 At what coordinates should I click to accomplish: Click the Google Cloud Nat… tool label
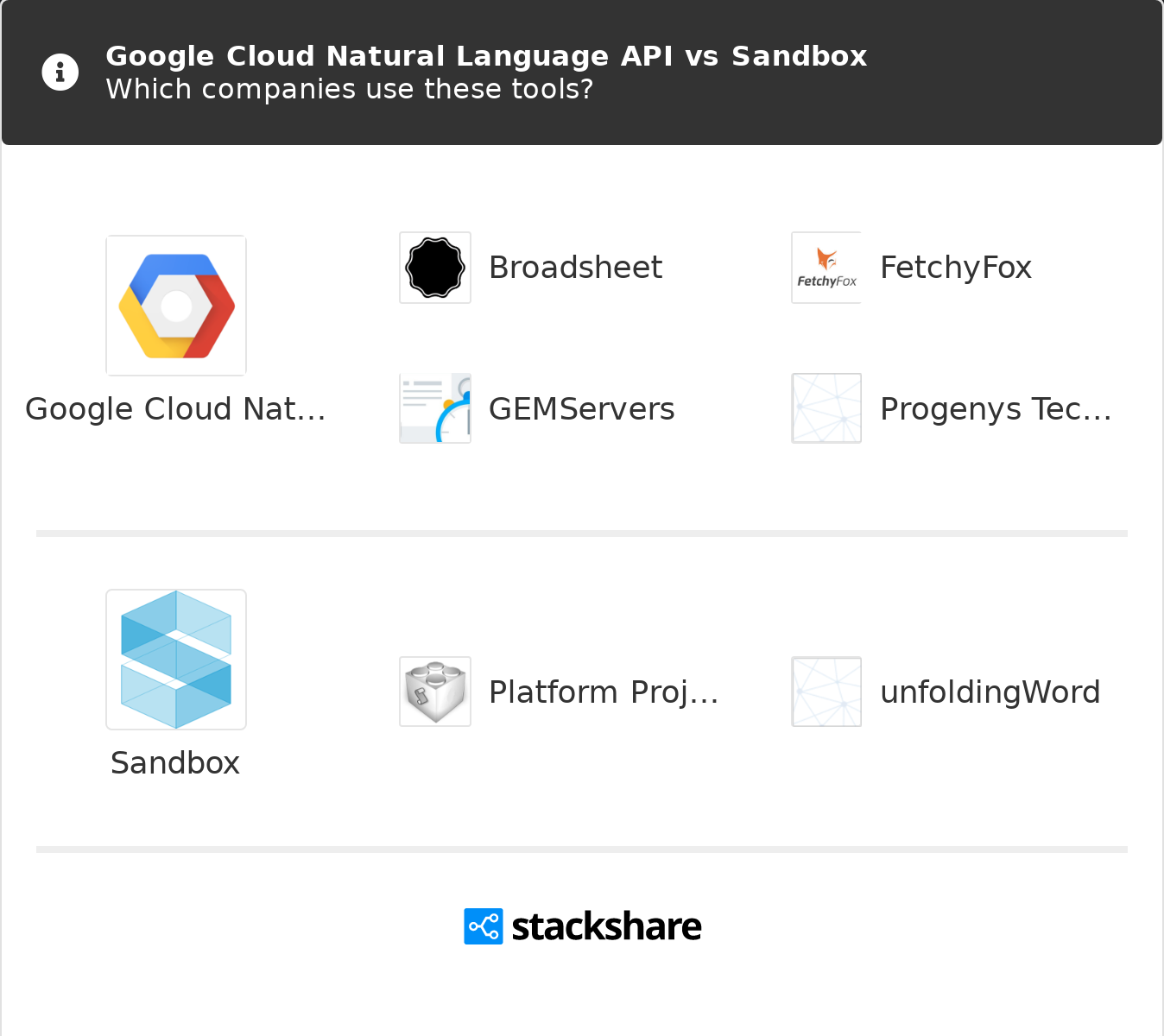pyautogui.click(x=175, y=409)
